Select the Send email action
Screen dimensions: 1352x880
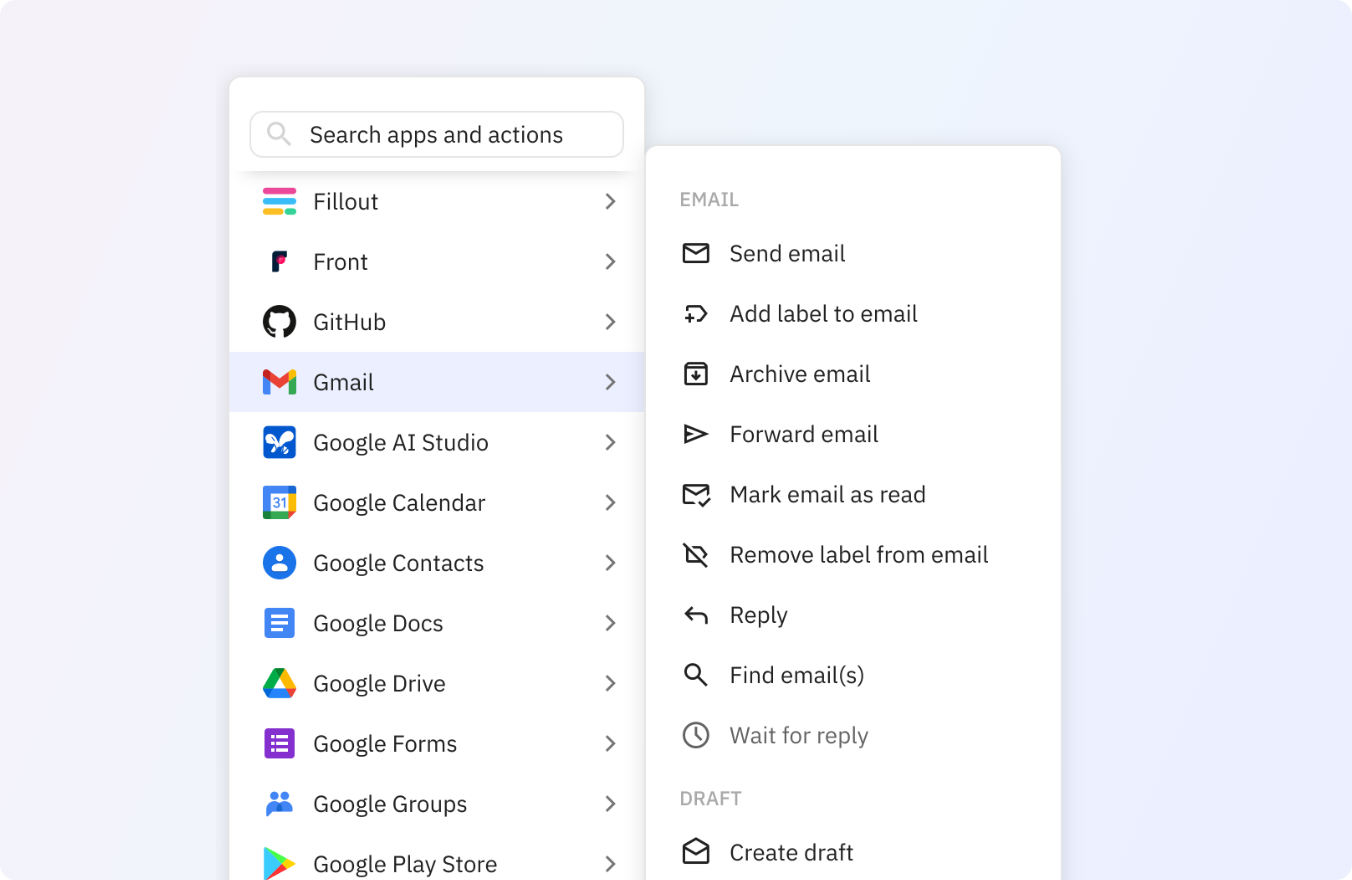787,254
